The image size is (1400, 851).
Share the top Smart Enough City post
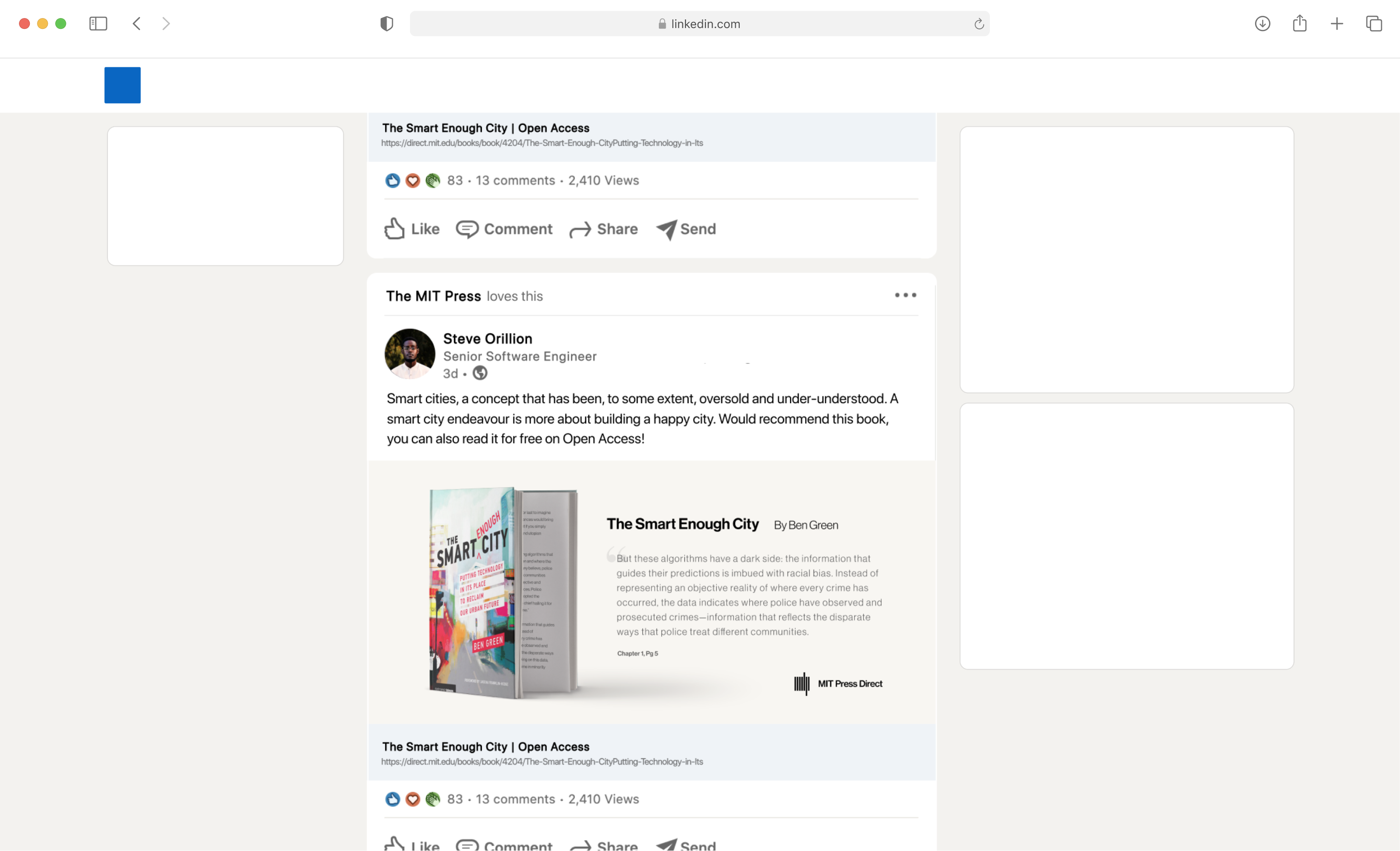[603, 229]
